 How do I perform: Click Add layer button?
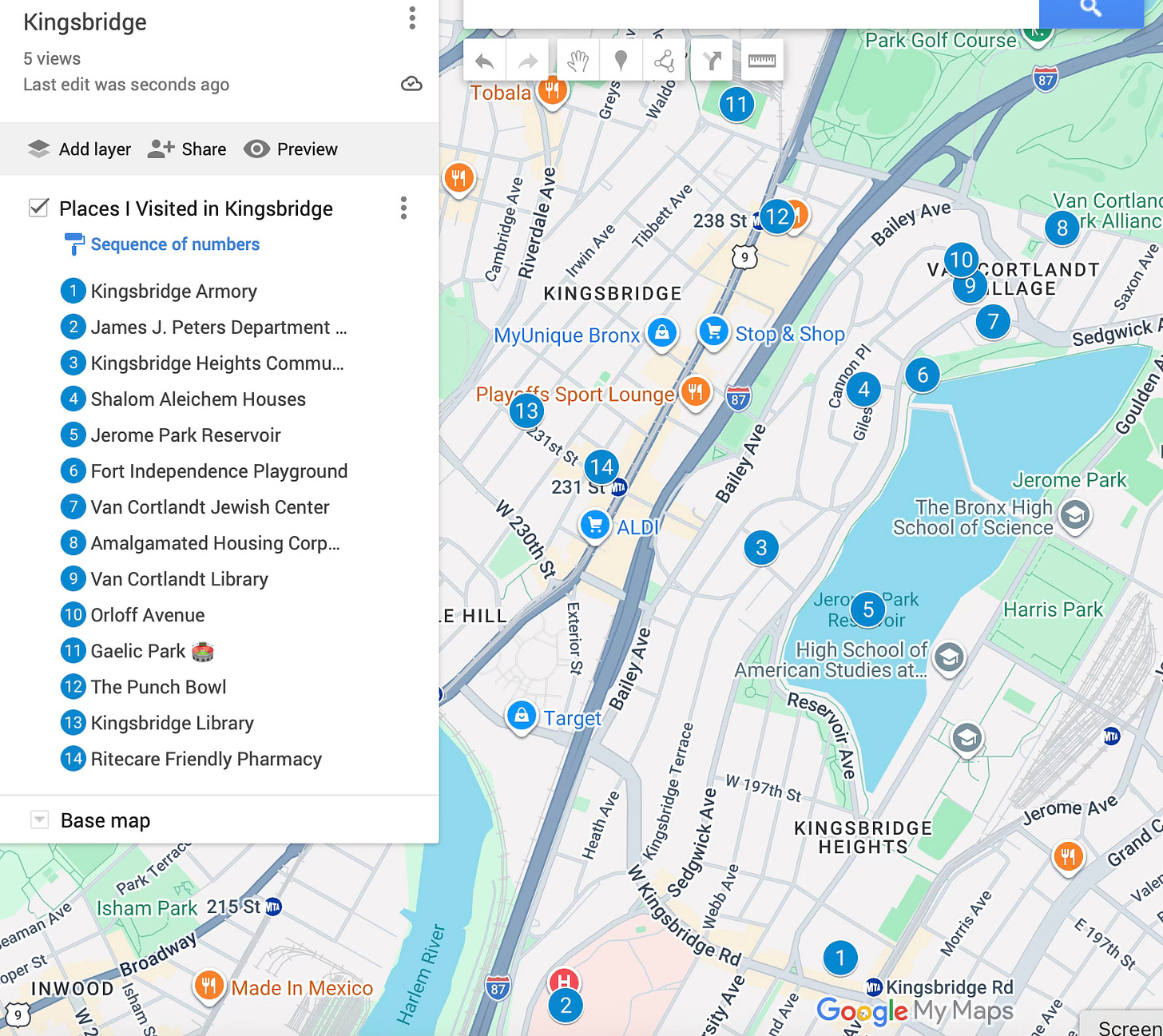click(x=79, y=149)
